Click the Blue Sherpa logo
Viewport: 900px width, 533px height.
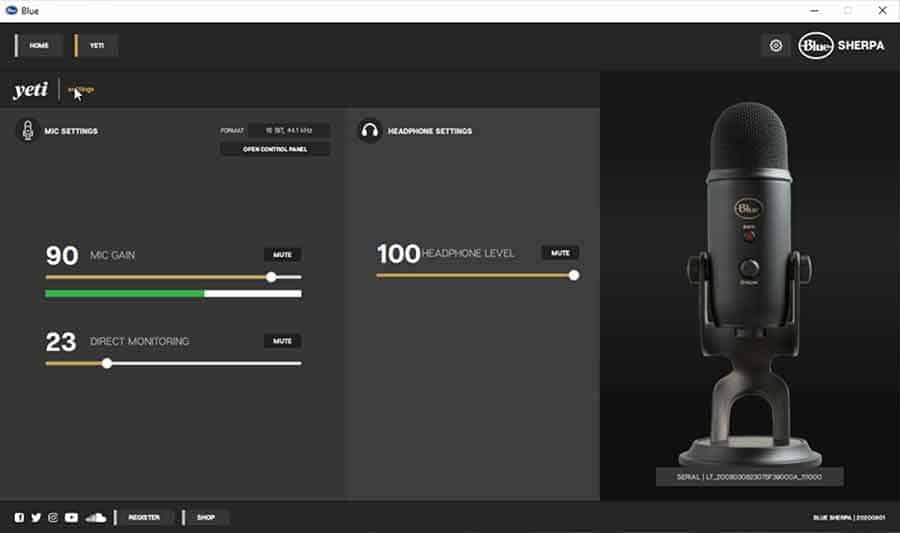841,45
